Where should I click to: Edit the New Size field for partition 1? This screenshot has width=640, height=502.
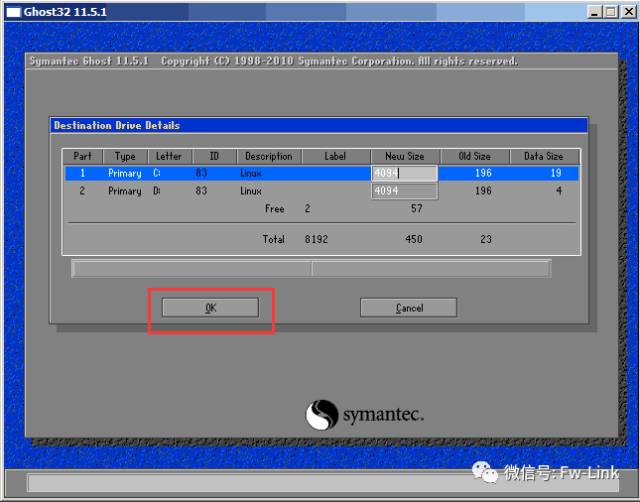(x=404, y=173)
